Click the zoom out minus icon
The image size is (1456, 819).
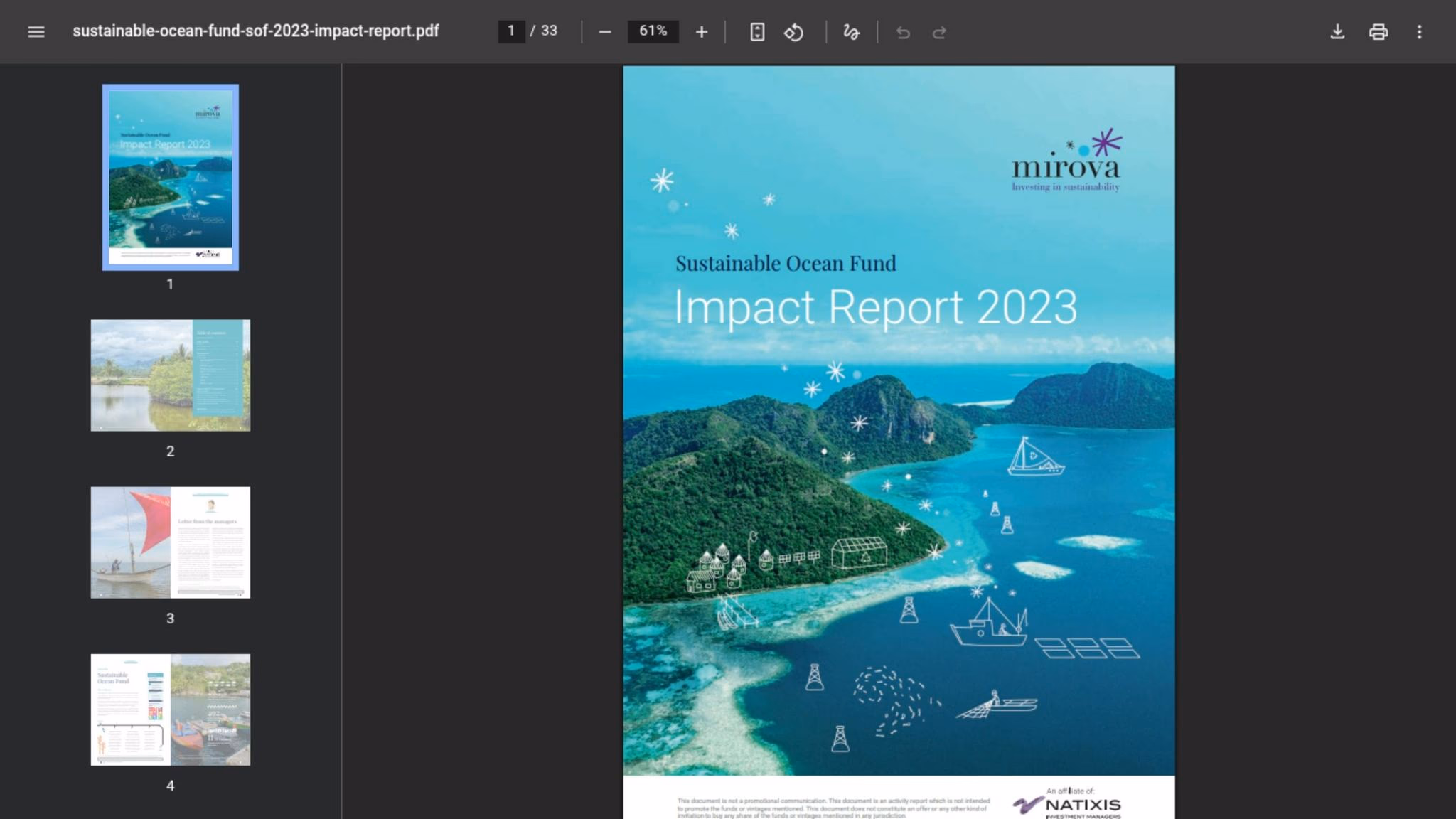(604, 32)
